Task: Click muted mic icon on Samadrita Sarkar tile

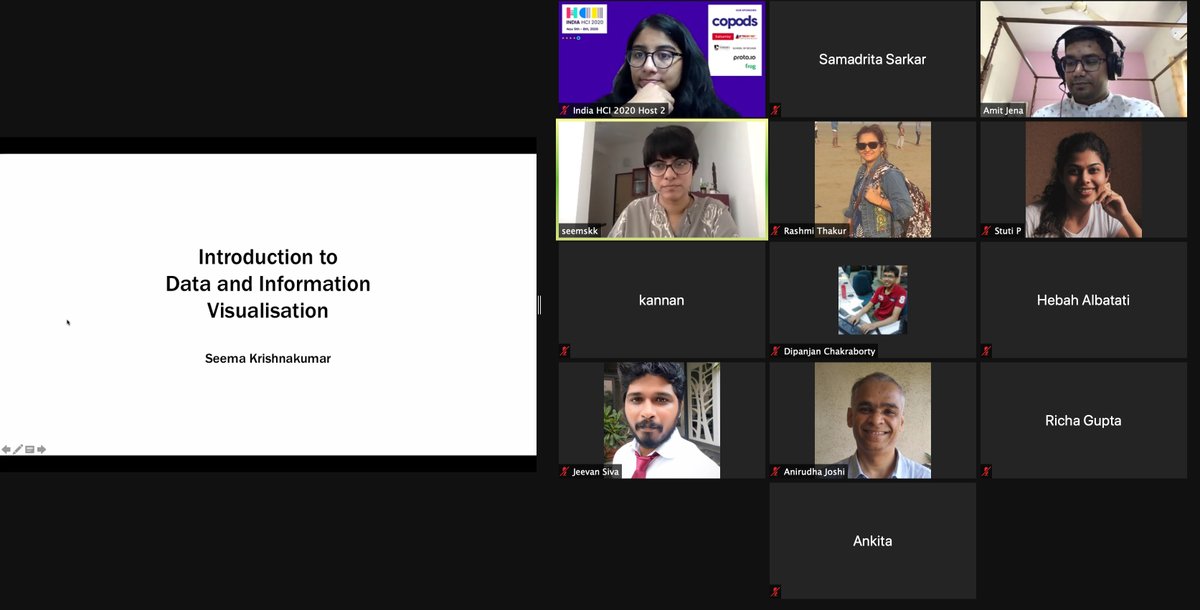Action: pos(775,110)
